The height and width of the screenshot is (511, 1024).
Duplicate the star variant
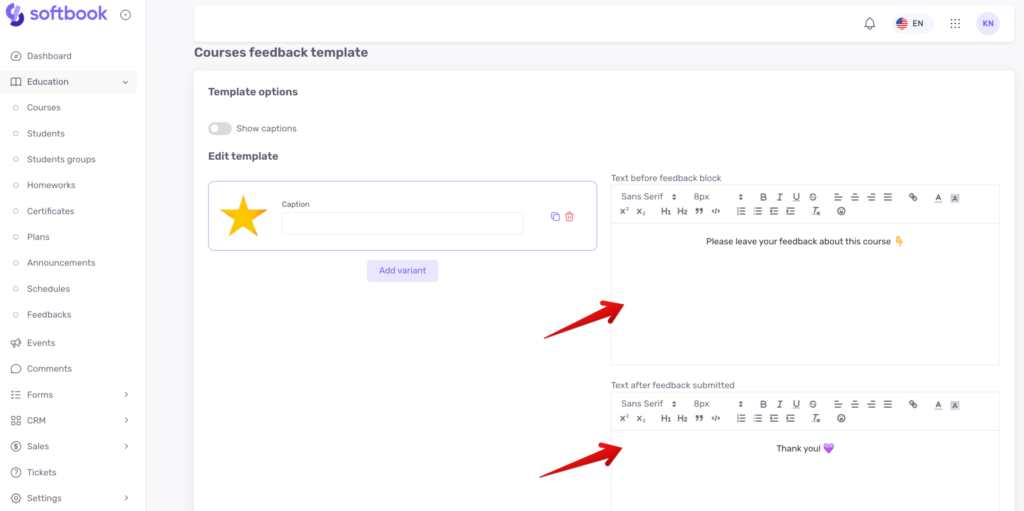(x=555, y=216)
